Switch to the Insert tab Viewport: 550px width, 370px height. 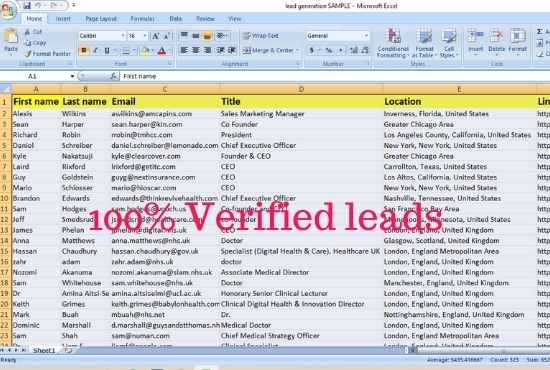[x=63, y=19]
